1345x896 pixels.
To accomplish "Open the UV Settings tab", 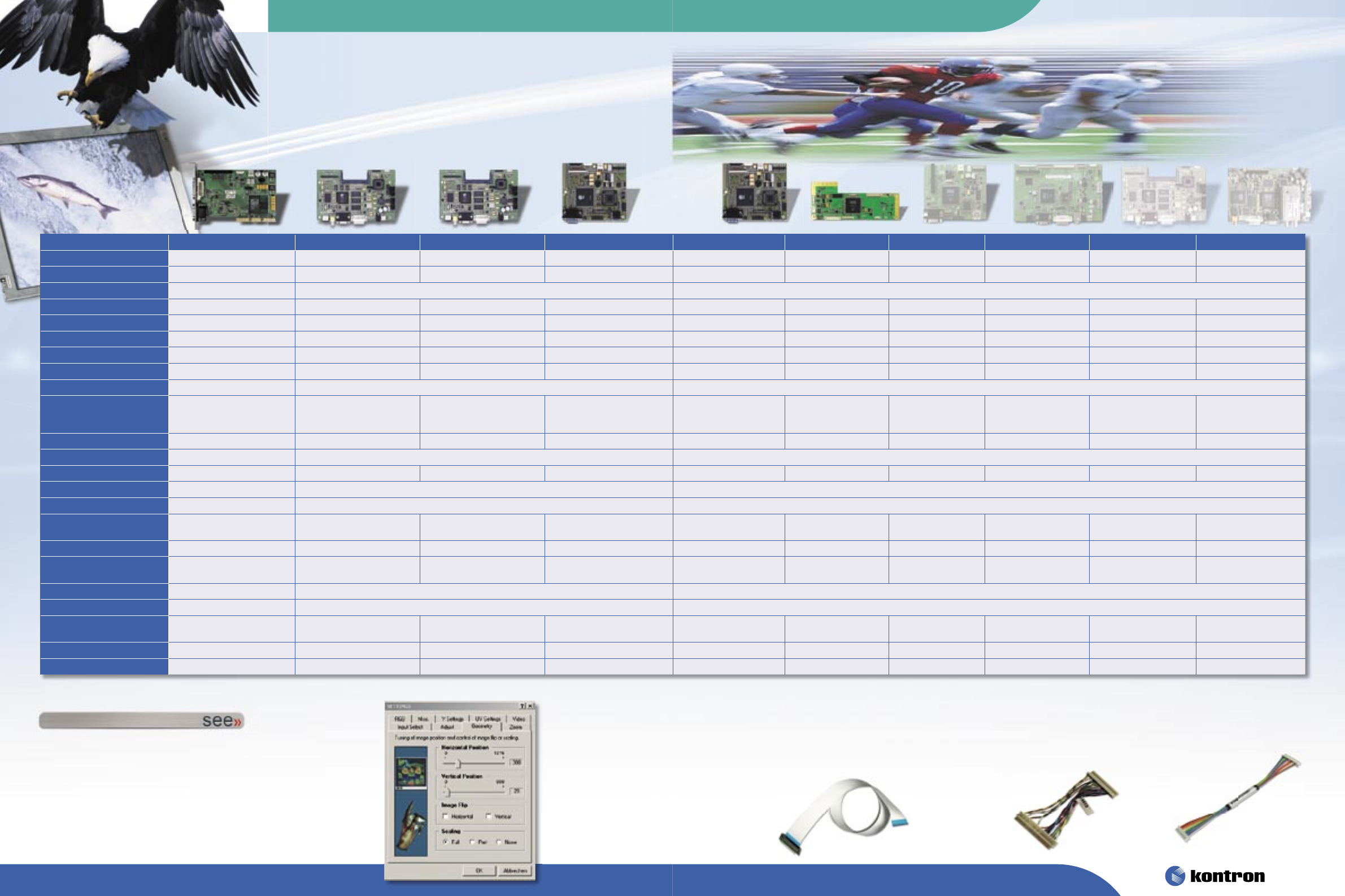I will (487, 719).
